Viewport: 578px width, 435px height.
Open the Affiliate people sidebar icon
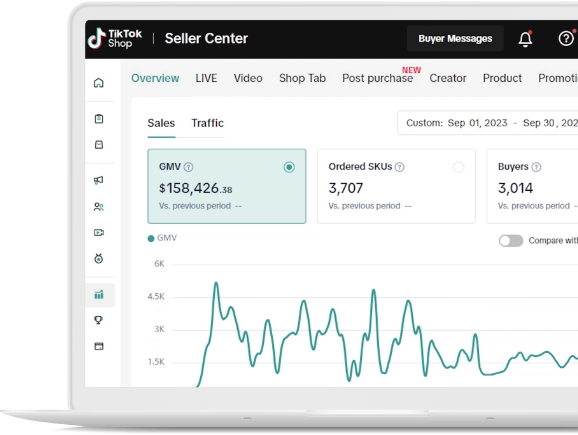[98, 207]
